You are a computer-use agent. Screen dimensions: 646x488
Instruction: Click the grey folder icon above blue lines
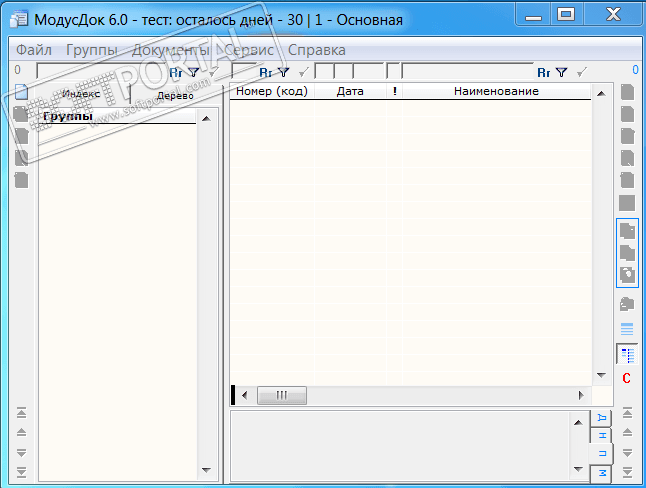(627, 305)
